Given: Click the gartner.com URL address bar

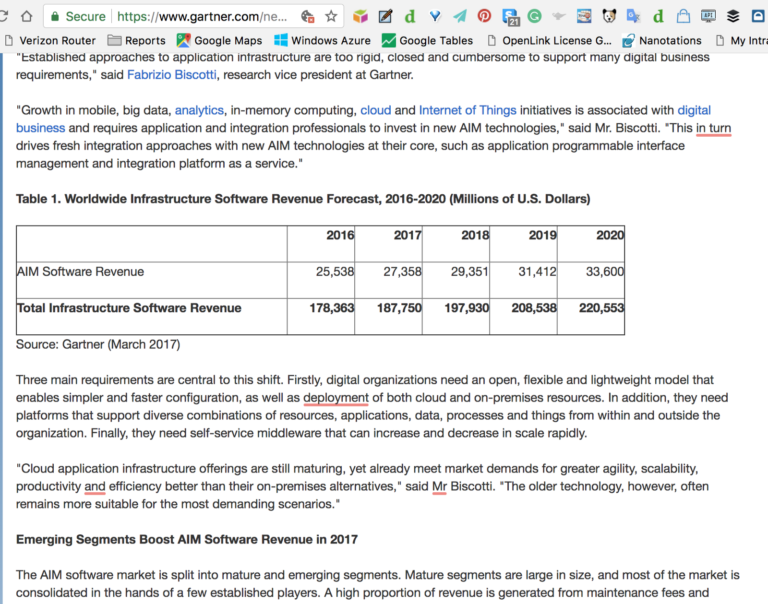Looking at the screenshot, I should (200, 16).
